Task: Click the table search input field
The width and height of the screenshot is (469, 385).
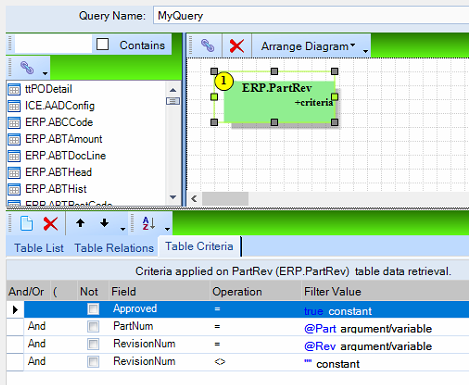Action: click(x=53, y=44)
